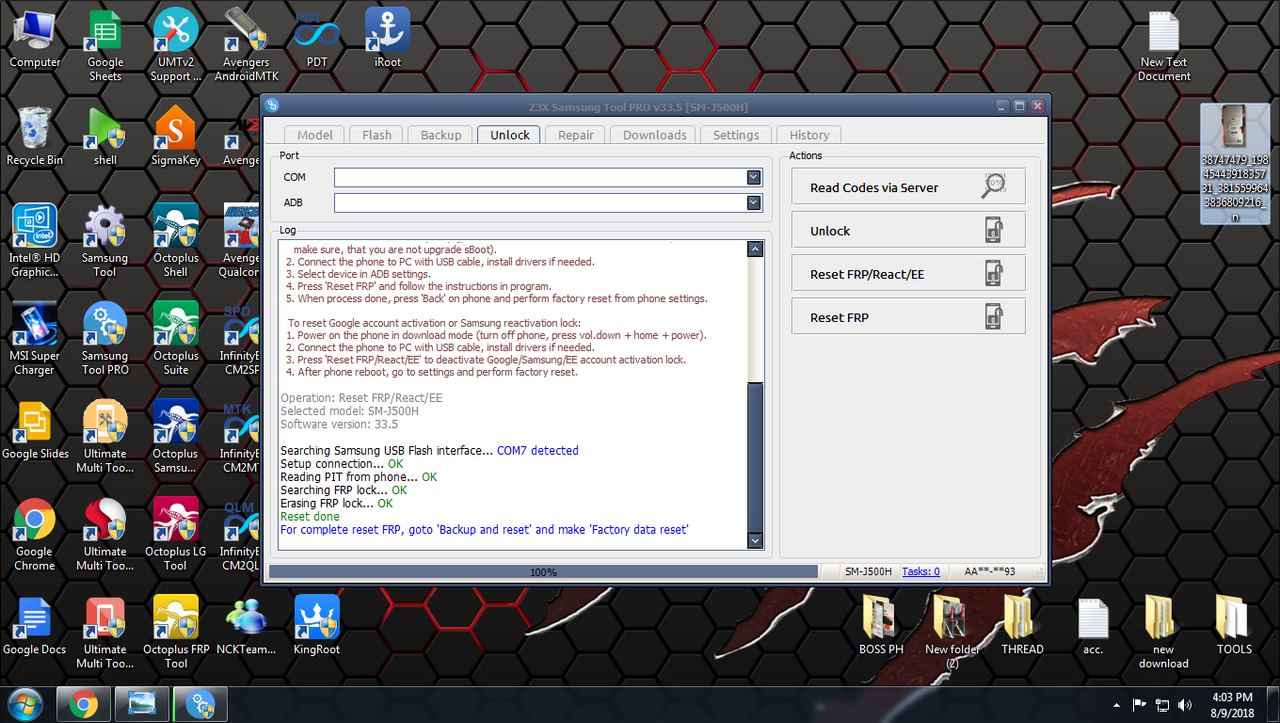Select the New Text Document file
The height and width of the screenshot is (723, 1280).
pyautogui.click(x=1165, y=47)
